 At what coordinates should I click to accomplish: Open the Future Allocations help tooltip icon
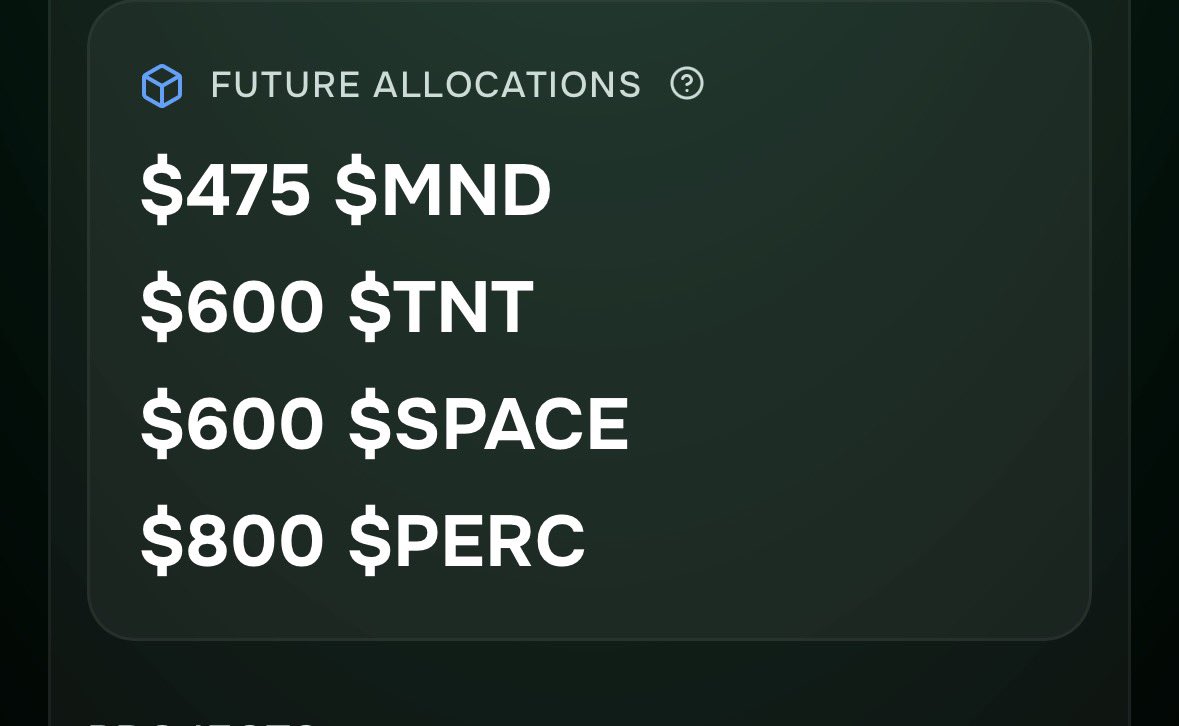click(687, 84)
